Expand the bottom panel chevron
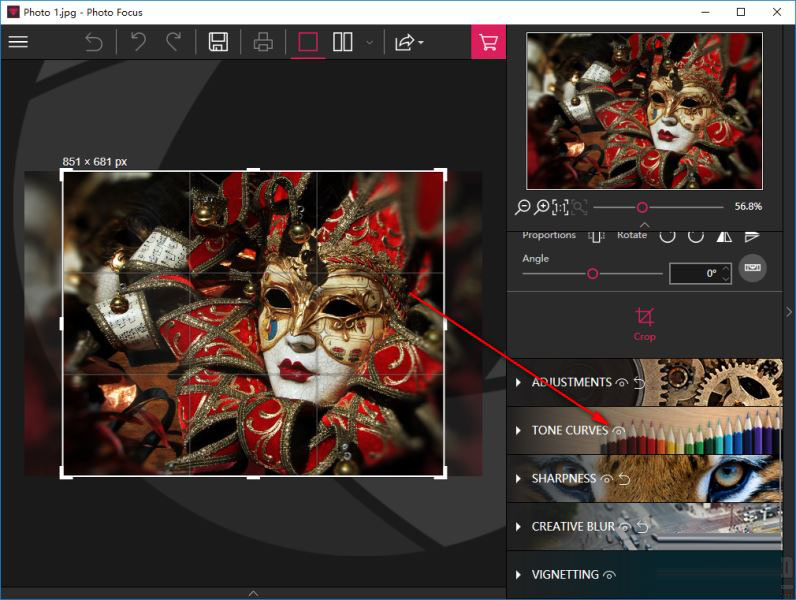796x600 pixels. point(253,593)
